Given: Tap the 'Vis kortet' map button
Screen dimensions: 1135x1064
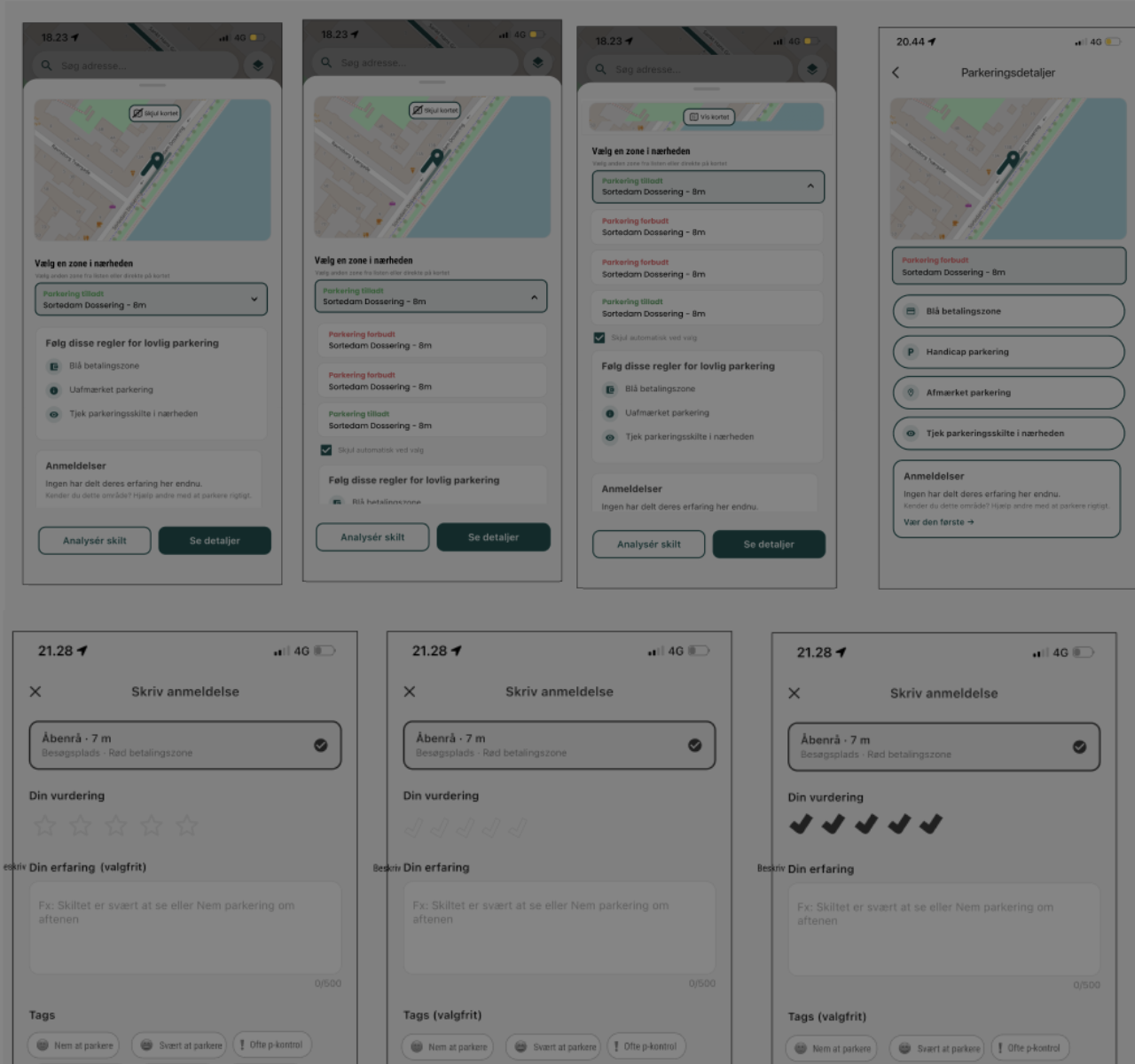Looking at the screenshot, I should [709, 117].
